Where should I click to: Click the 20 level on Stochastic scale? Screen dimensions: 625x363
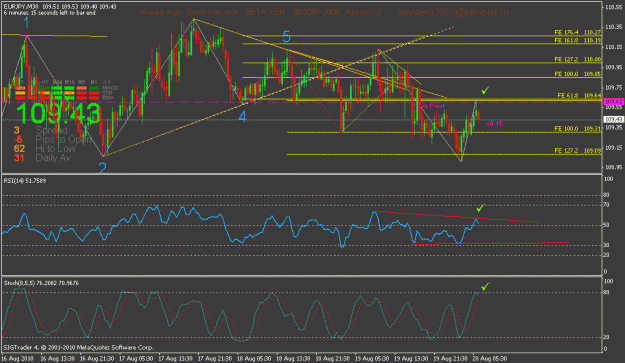point(606,337)
